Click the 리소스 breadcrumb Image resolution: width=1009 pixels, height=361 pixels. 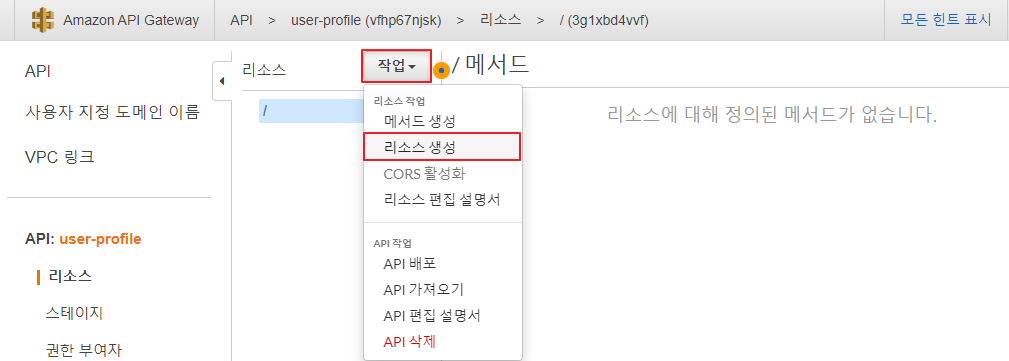pos(500,20)
